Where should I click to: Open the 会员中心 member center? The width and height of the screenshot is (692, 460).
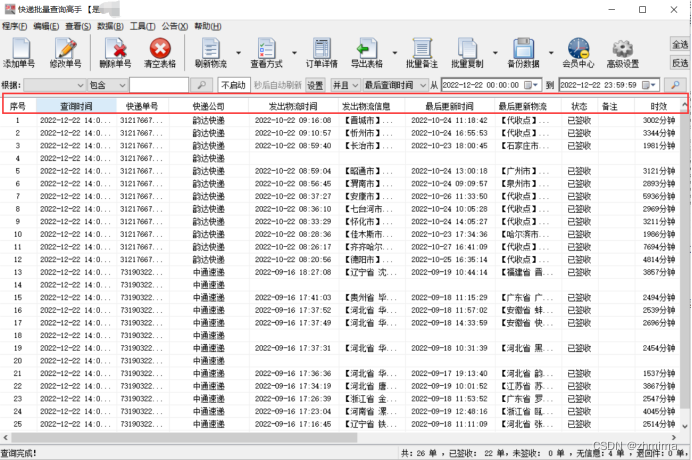pos(578,53)
